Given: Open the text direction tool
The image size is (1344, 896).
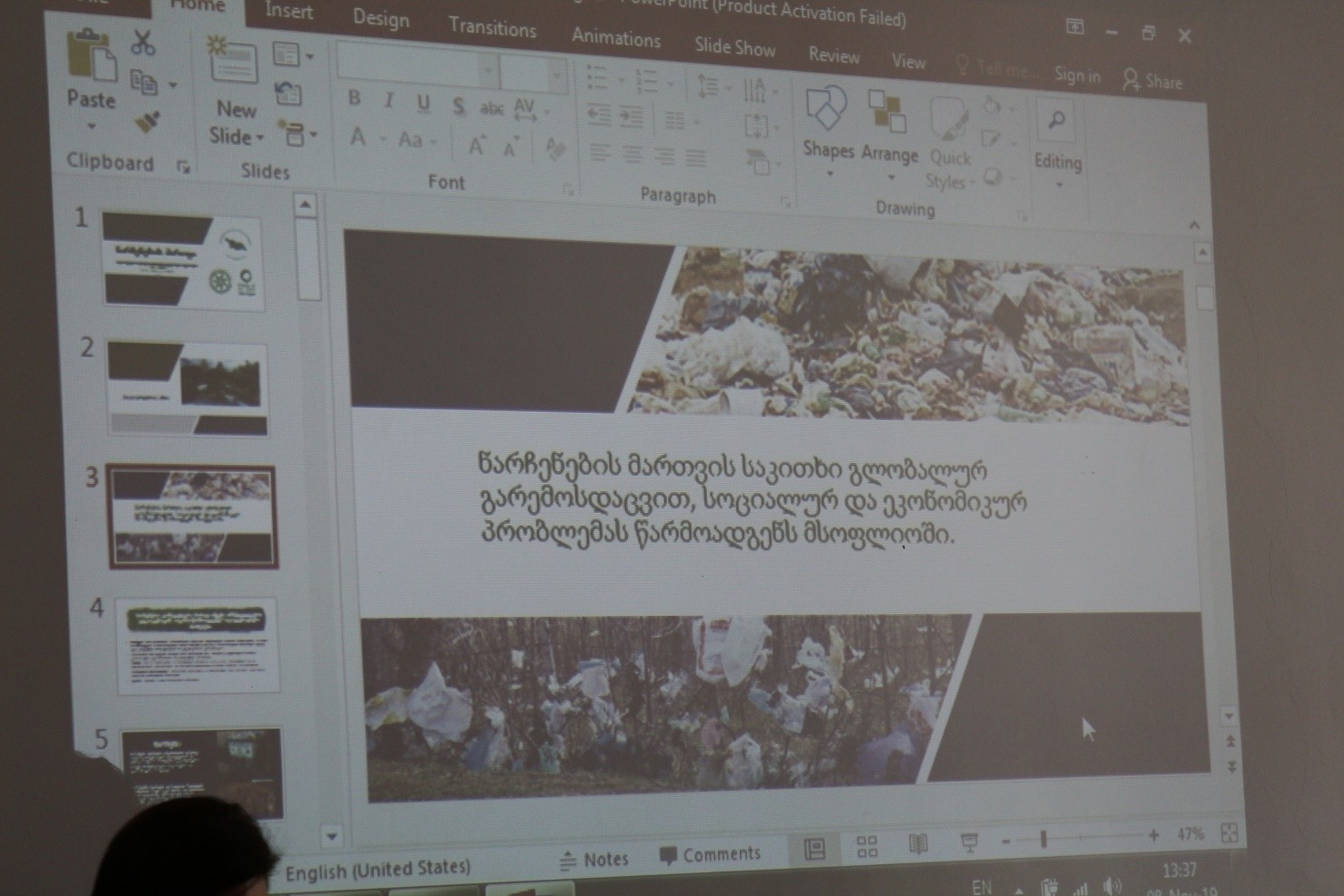Looking at the screenshot, I should tap(754, 90).
